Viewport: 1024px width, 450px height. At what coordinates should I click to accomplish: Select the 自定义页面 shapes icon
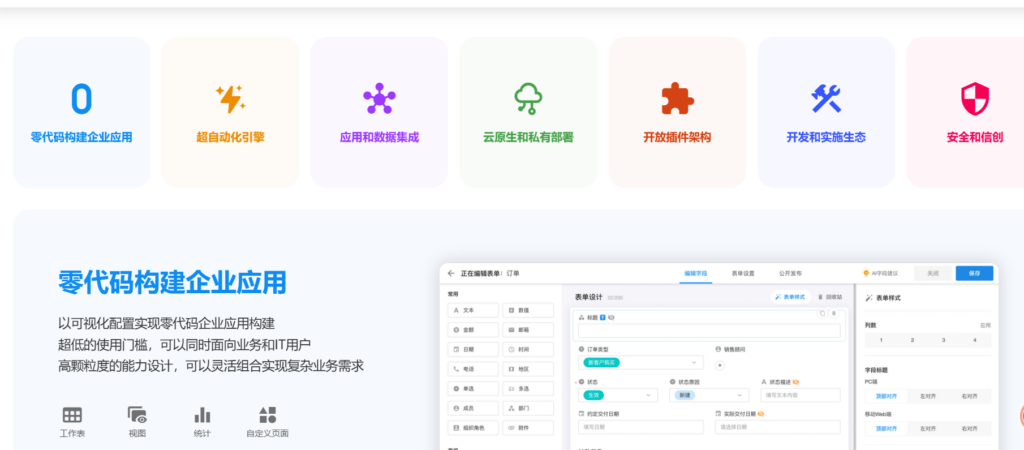tap(267, 415)
